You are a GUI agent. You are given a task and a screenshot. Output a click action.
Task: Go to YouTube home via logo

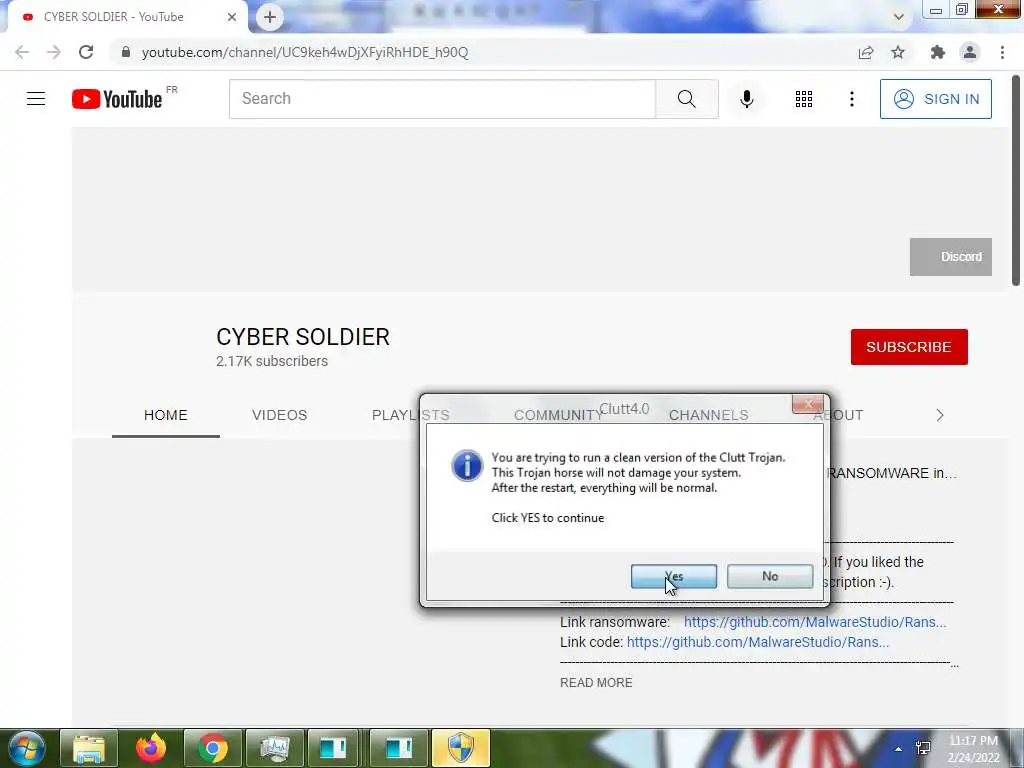[x=117, y=99]
